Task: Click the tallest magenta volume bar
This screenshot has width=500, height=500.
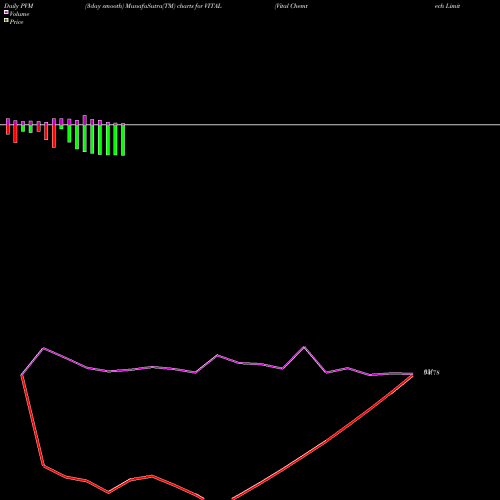Action: [85, 120]
